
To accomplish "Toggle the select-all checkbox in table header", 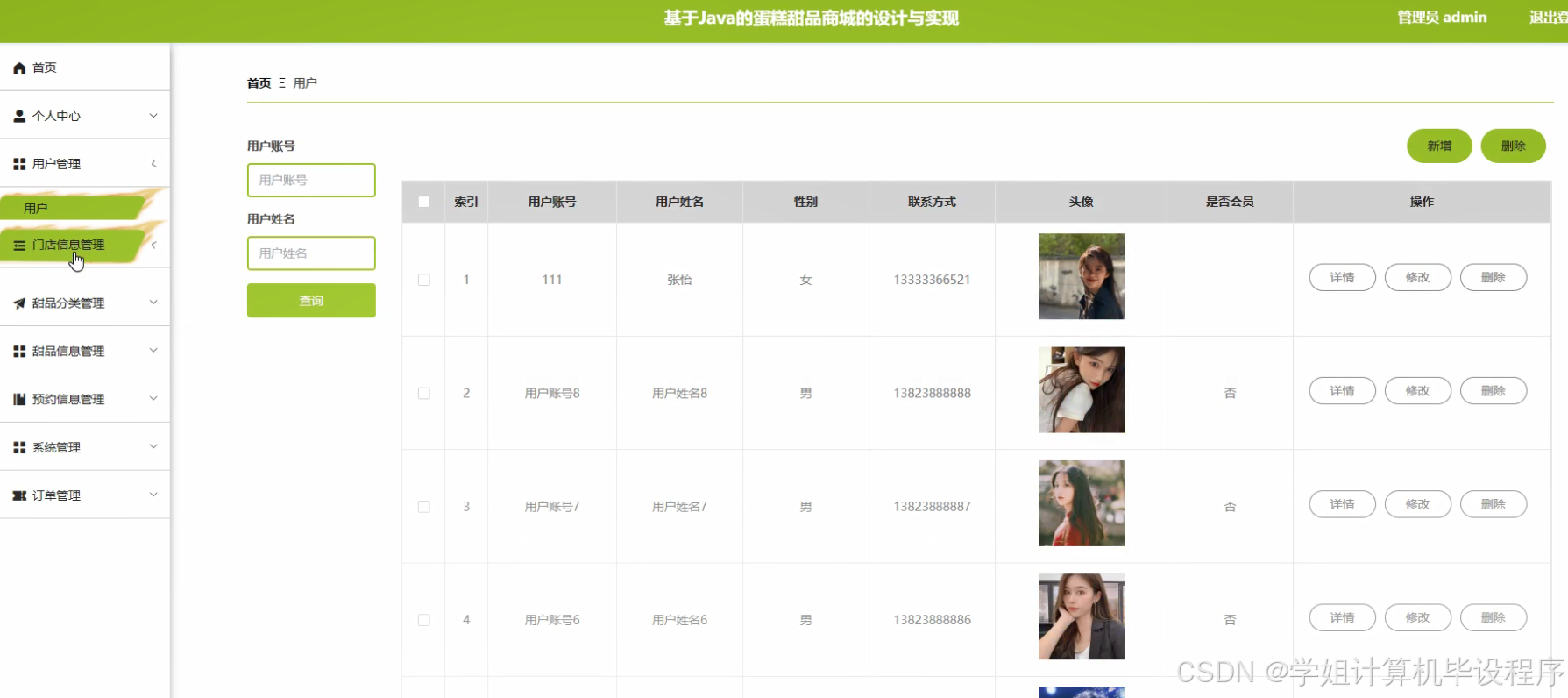I will (424, 202).
